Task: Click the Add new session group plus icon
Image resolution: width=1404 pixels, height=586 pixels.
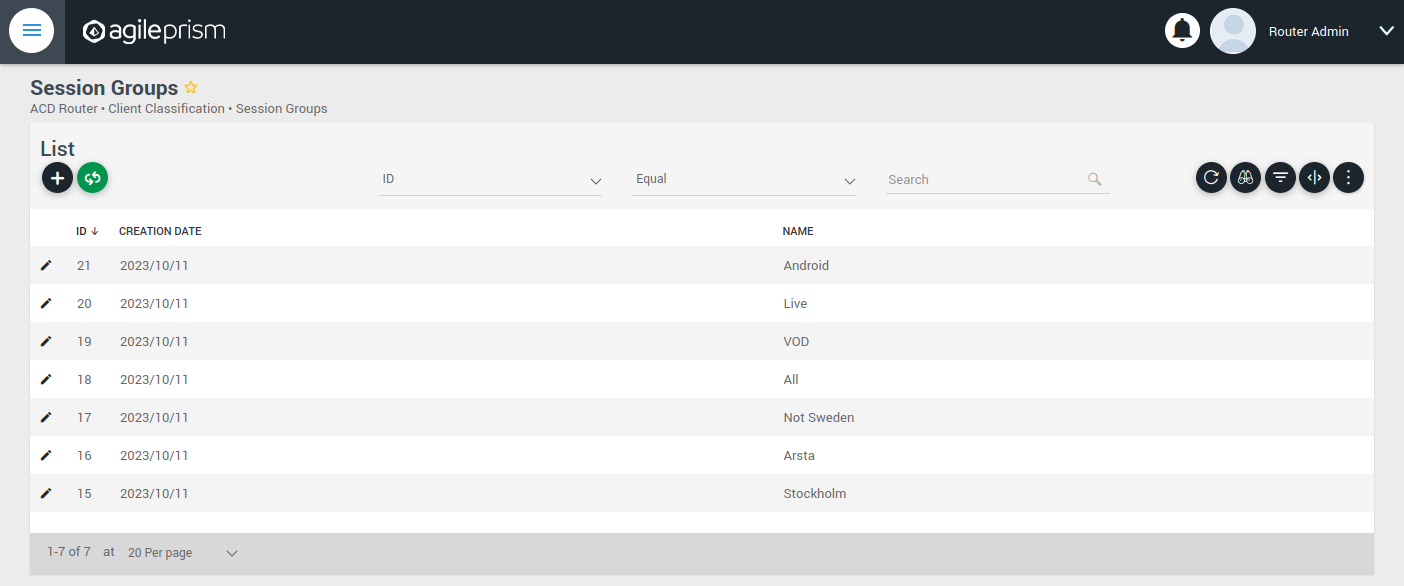Action: (x=57, y=177)
